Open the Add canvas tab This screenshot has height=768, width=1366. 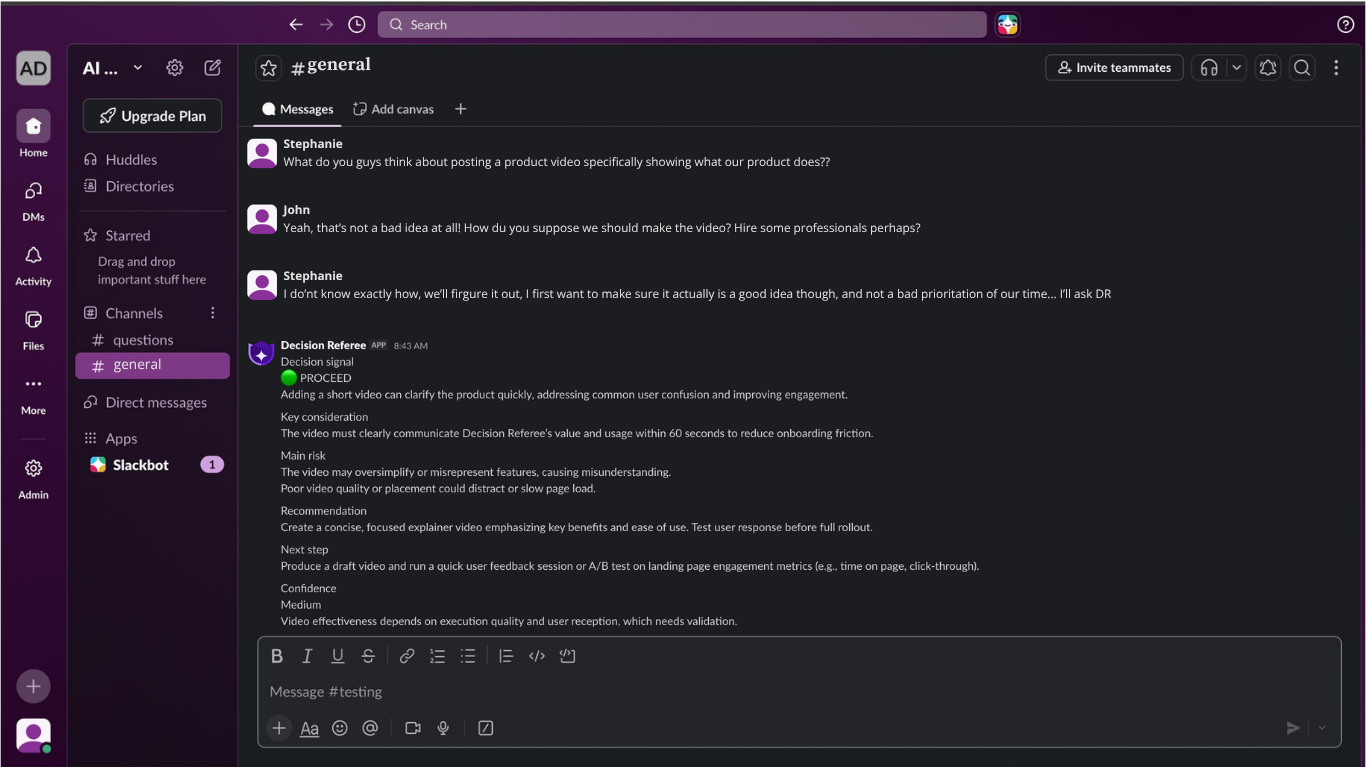393,109
